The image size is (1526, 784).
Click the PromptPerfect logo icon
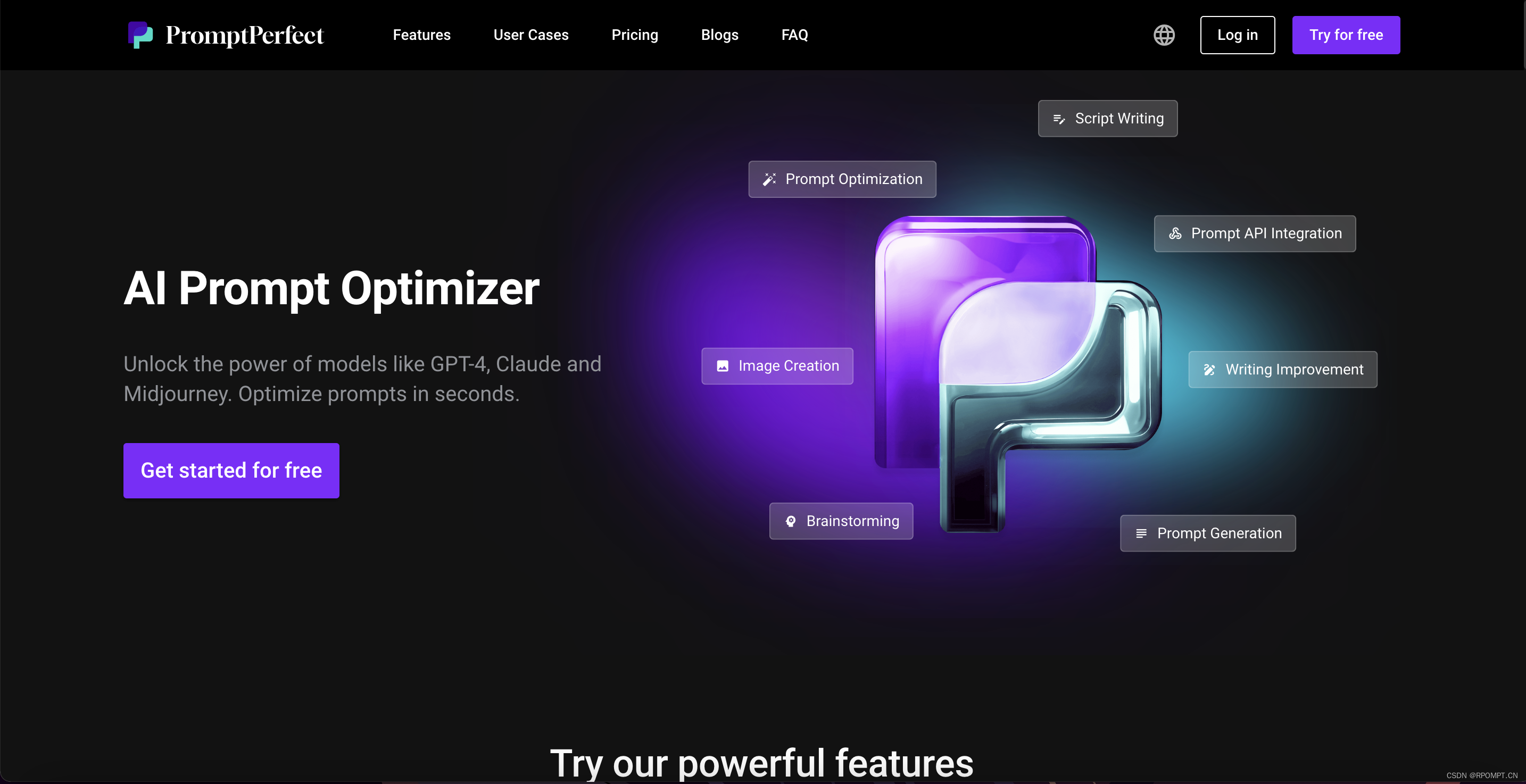[140, 34]
